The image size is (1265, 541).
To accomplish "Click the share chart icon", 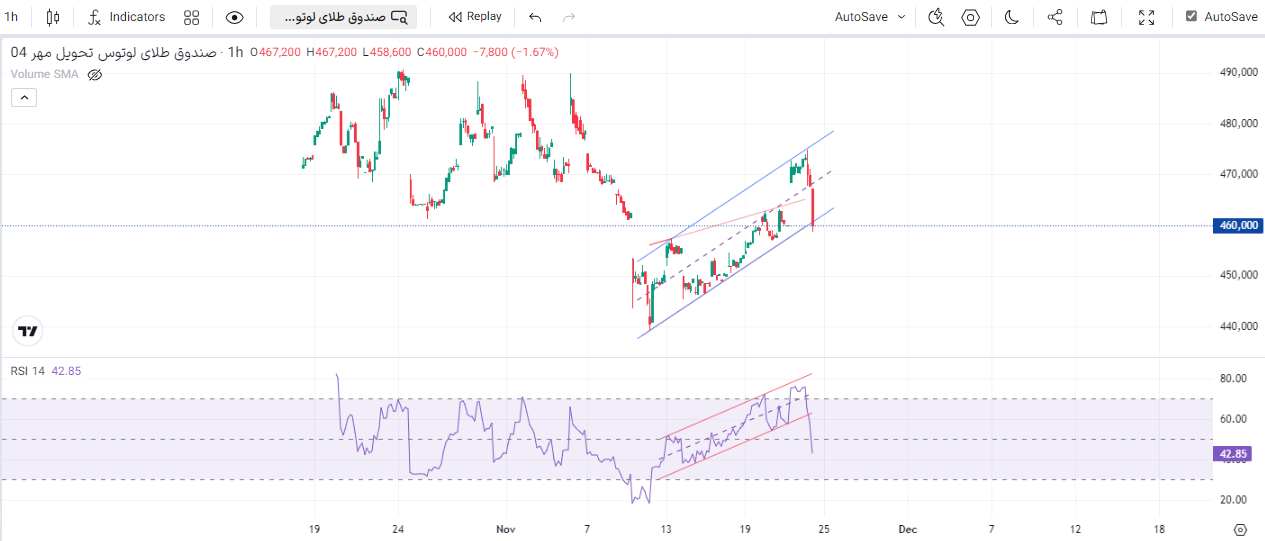I will (x=1055, y=17).
